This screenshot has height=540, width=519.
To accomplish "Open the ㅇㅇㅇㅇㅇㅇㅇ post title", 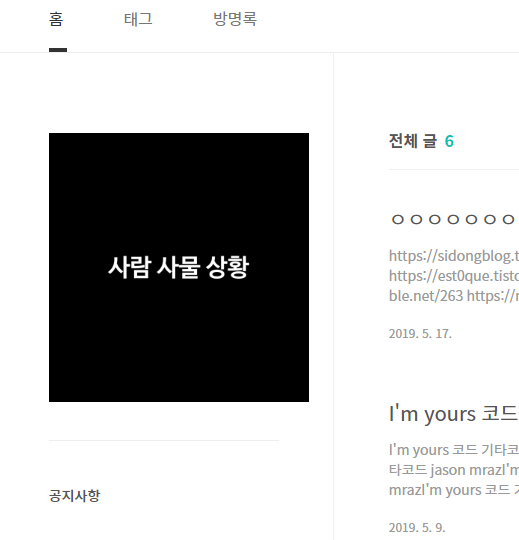I will pos(454,219).
